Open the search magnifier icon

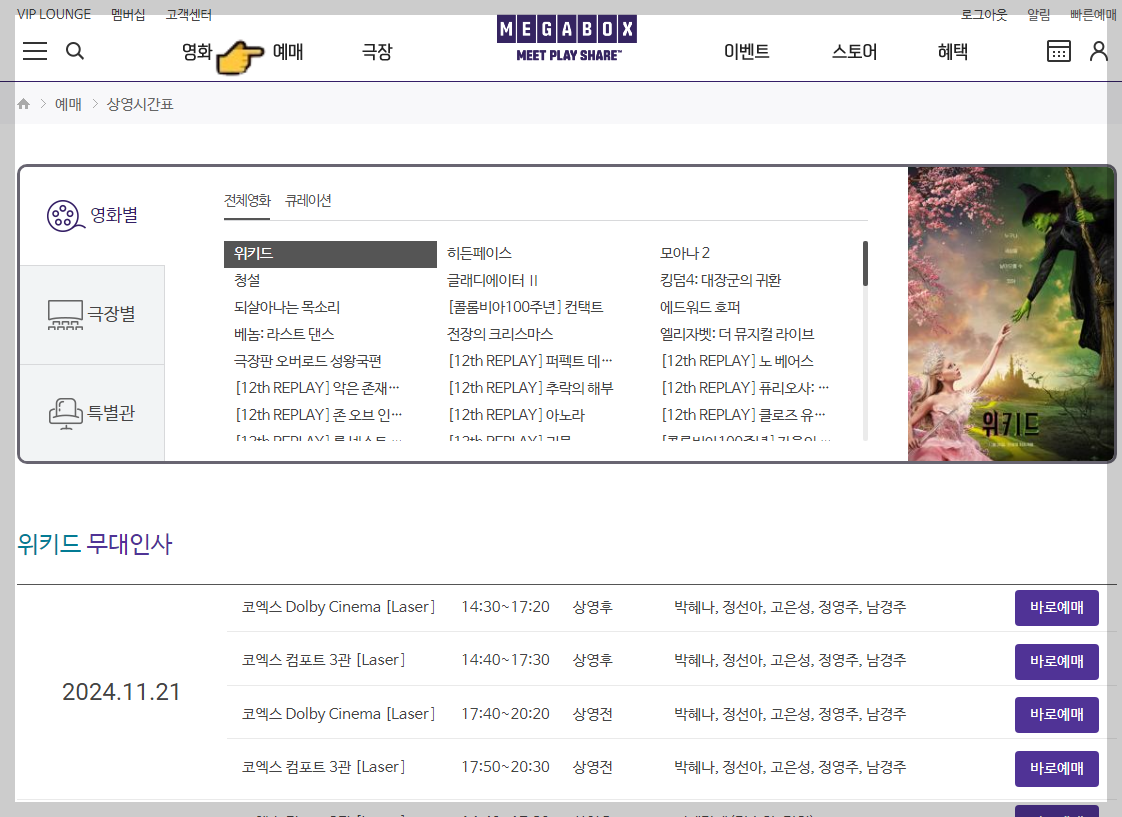(x=74, y=51)
